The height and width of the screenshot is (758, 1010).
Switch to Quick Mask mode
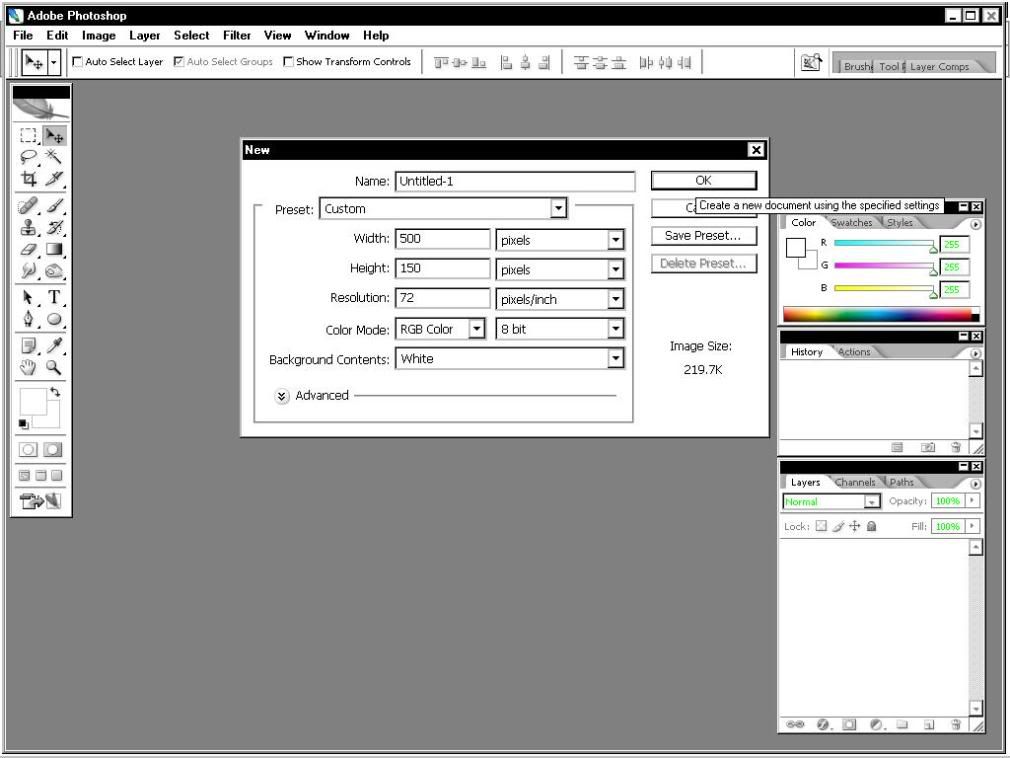click(x=53, y=450)
